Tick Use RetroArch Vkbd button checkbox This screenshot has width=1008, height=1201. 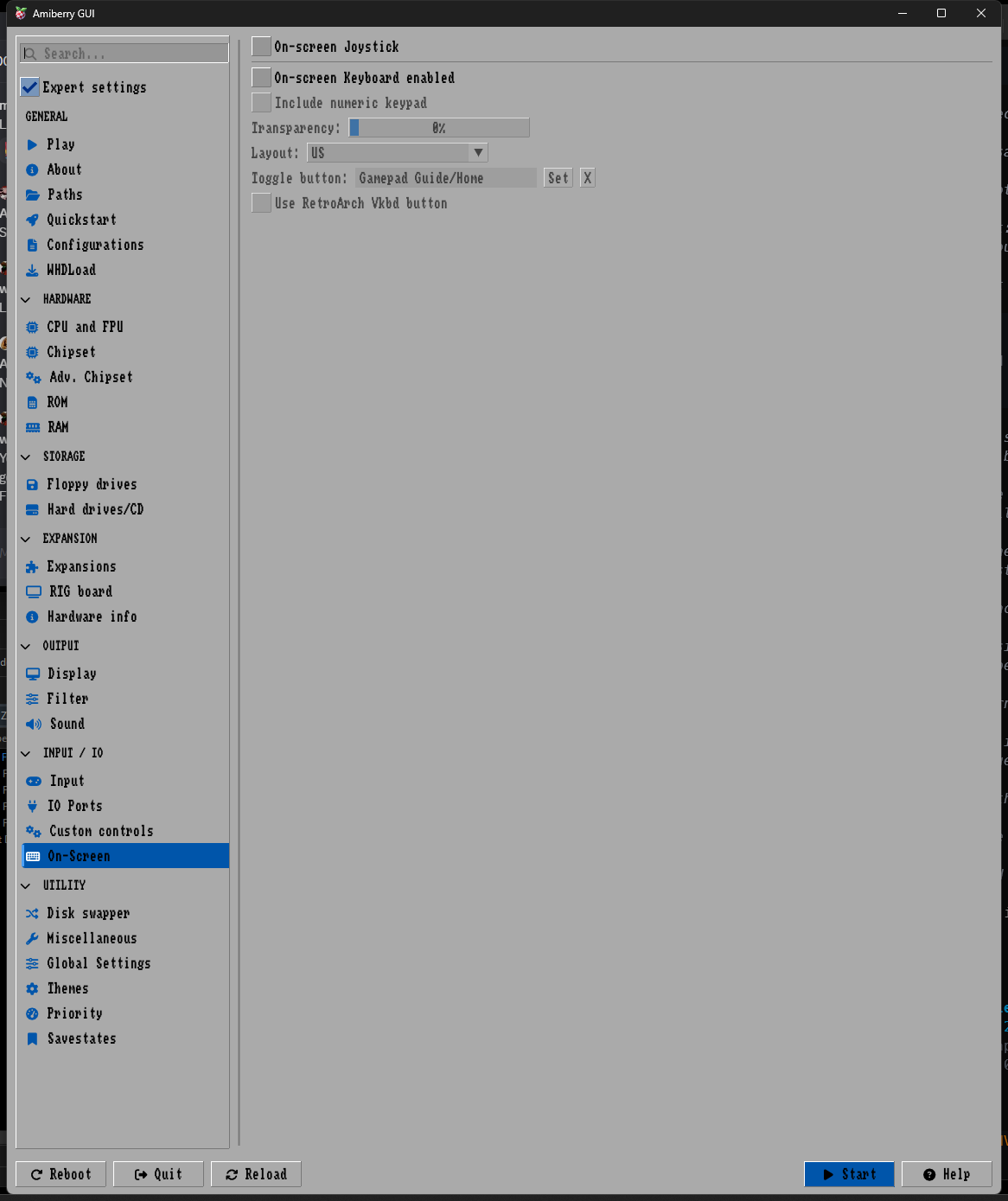click(261, 202)
